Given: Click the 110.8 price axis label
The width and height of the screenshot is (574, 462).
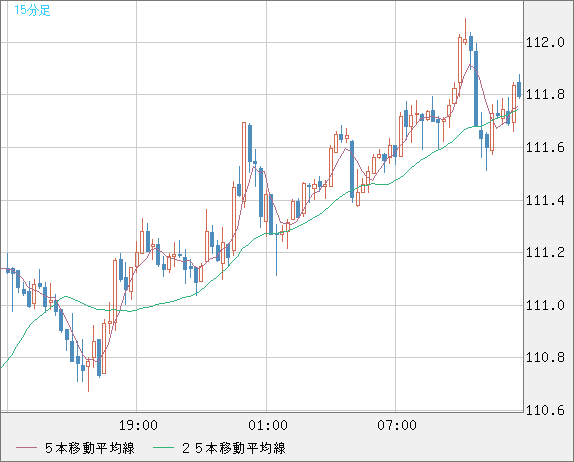Looking at the screenshot, I should [545, 358].
